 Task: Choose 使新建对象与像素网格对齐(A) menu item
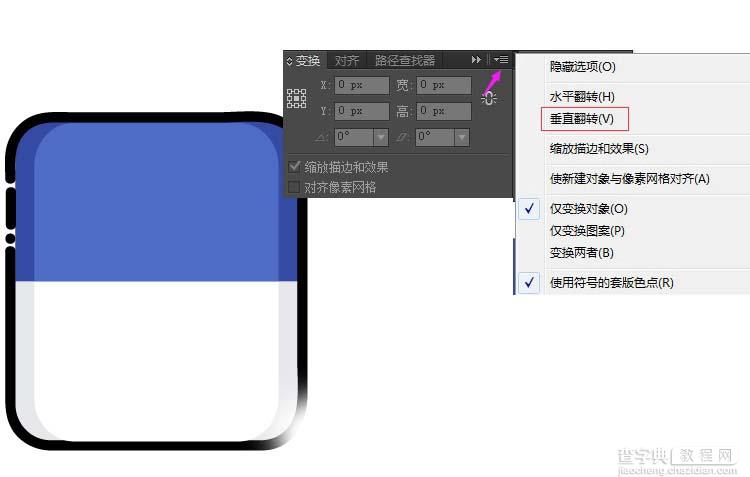pyautogui.click(x=629, y=179)
